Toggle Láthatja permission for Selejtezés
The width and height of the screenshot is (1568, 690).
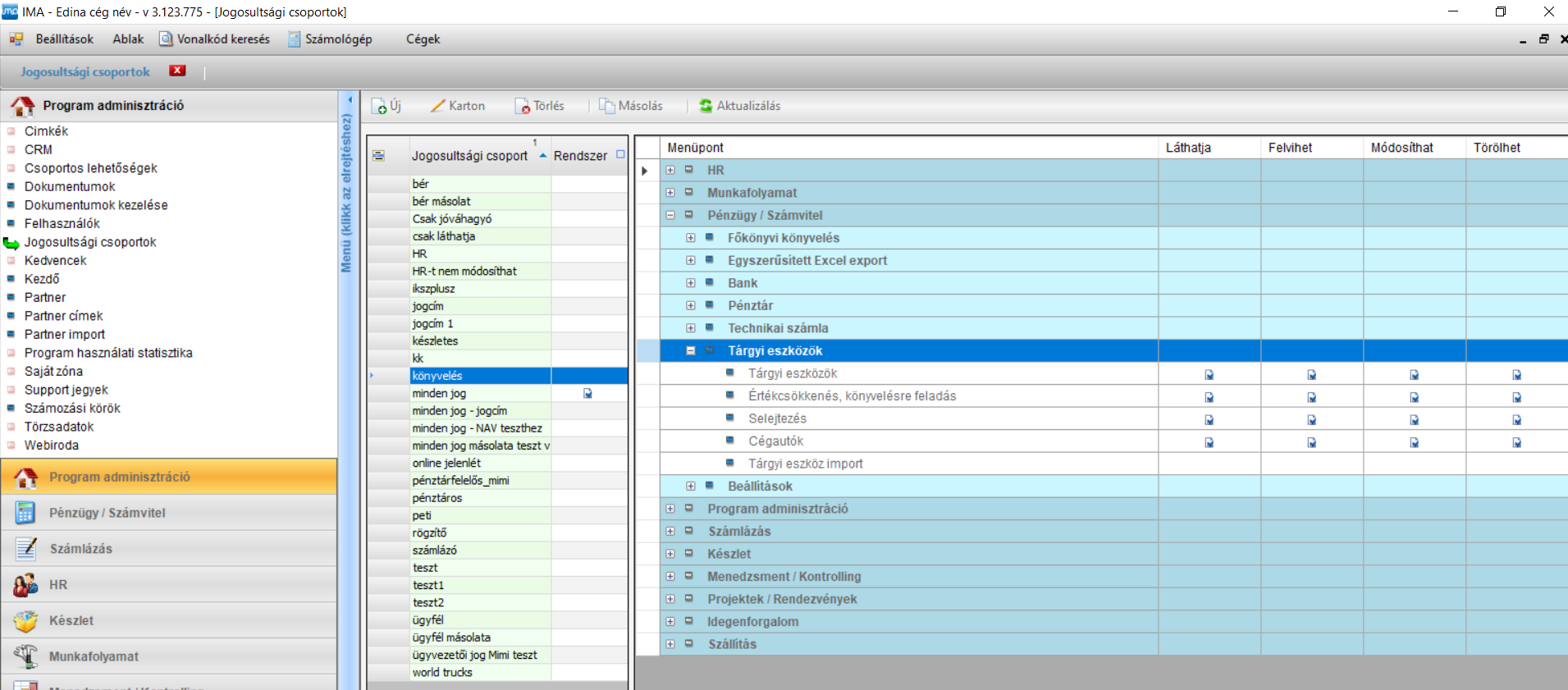pyautogui.click(x=1209, y=420)
